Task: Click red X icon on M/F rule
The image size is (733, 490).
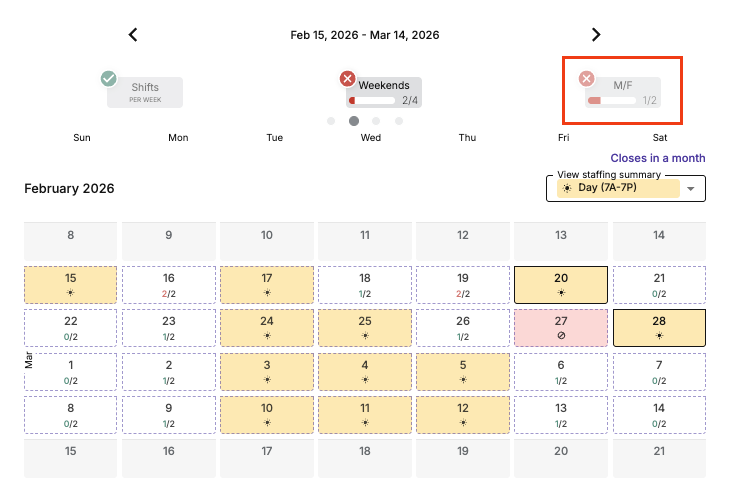Action: (x=587, y=78)
